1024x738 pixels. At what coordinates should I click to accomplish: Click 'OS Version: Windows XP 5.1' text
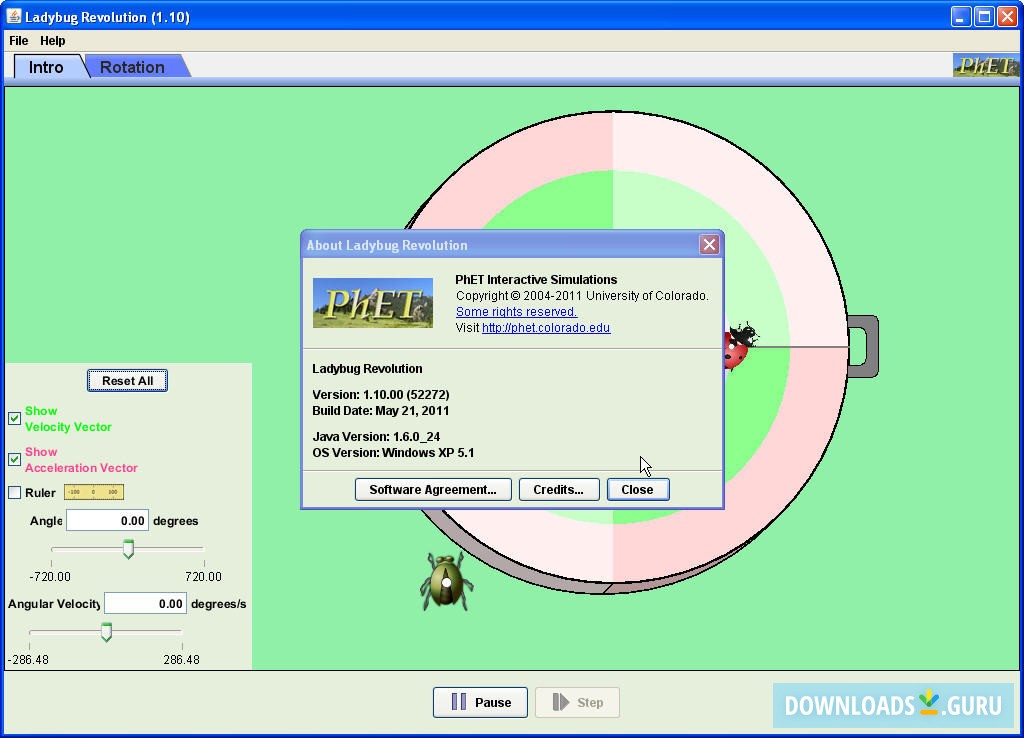click(x=393, y=453)
